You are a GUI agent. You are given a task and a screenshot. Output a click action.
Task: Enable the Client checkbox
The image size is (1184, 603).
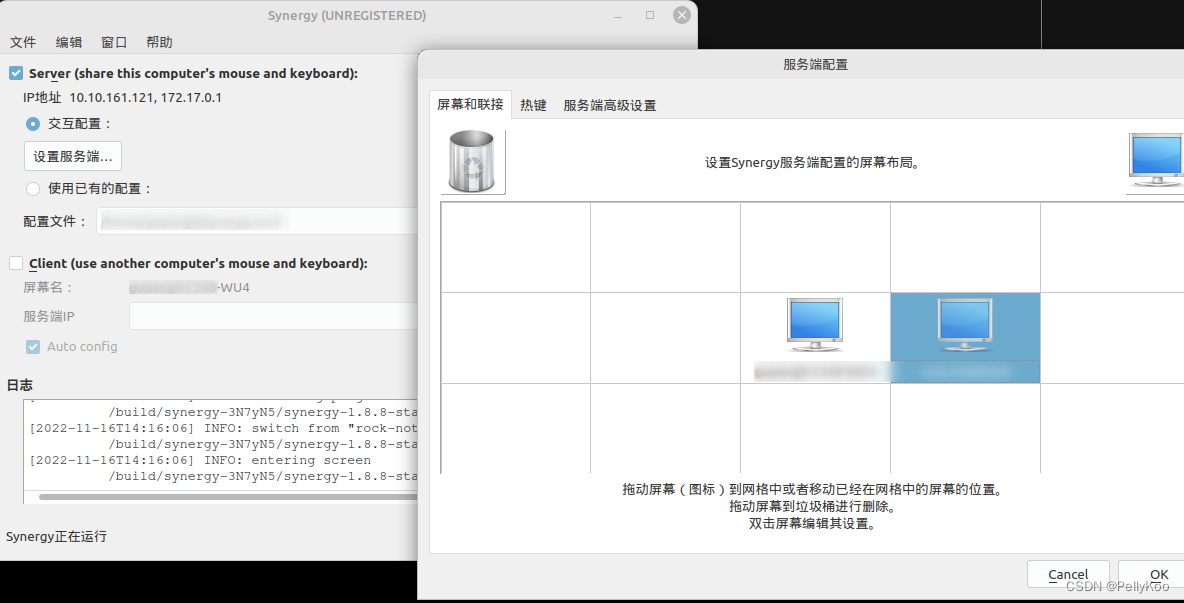click(x=16, y=263)
